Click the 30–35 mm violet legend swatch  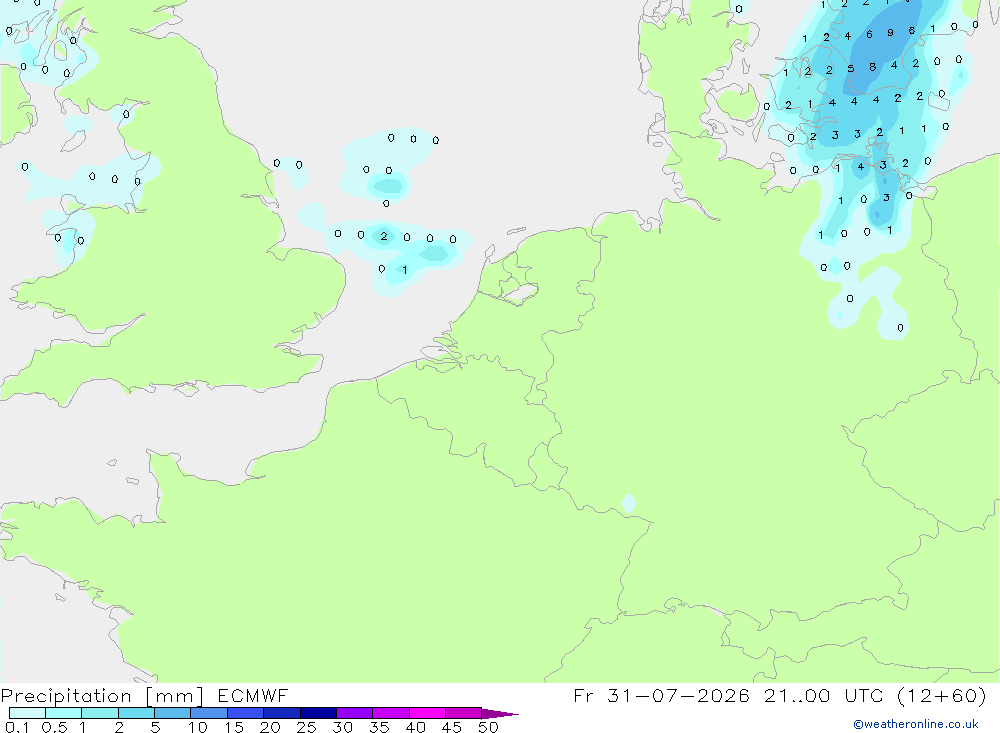(355, 713)
